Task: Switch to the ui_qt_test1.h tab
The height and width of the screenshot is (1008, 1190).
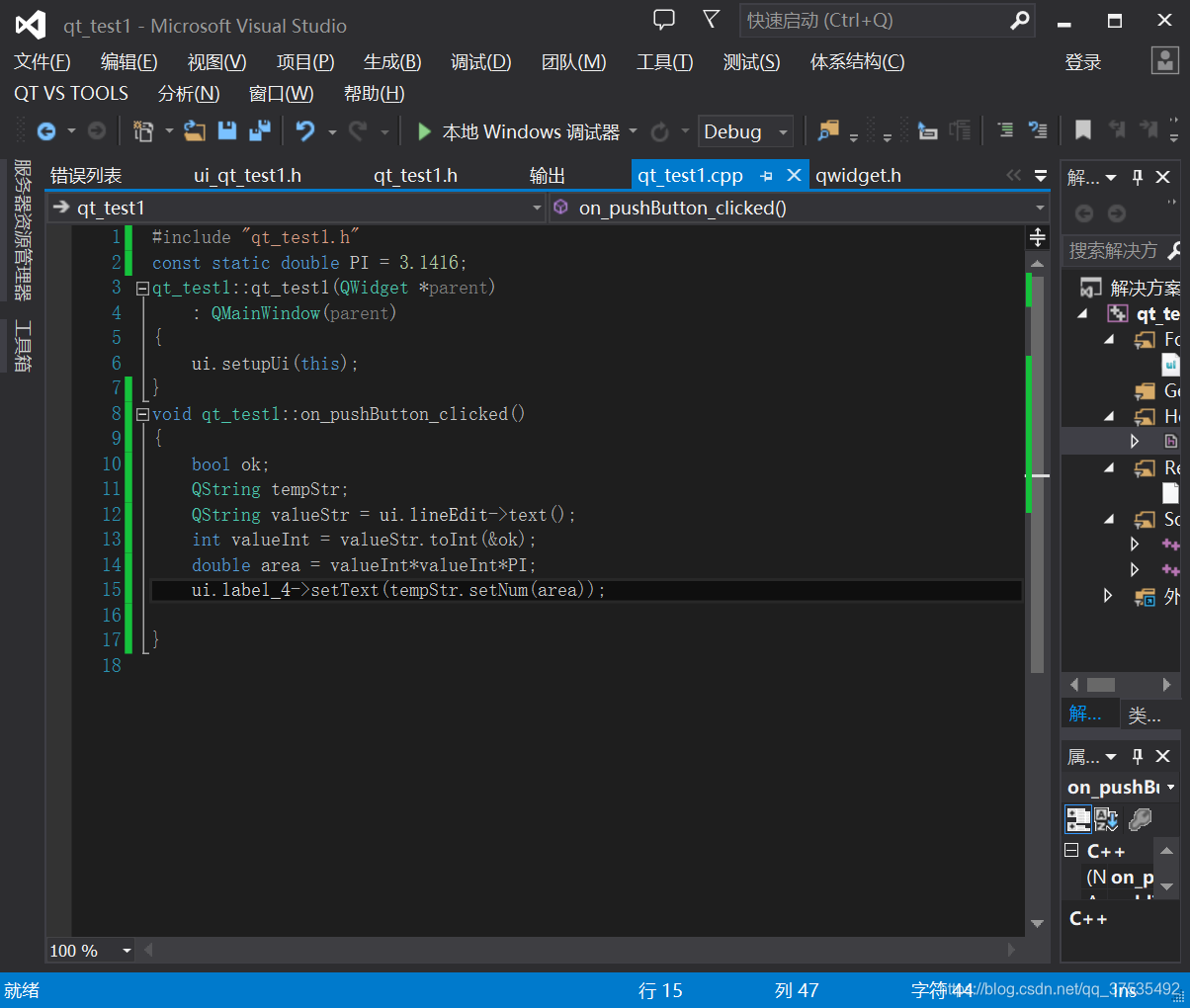Action: [x=247, y=175]
